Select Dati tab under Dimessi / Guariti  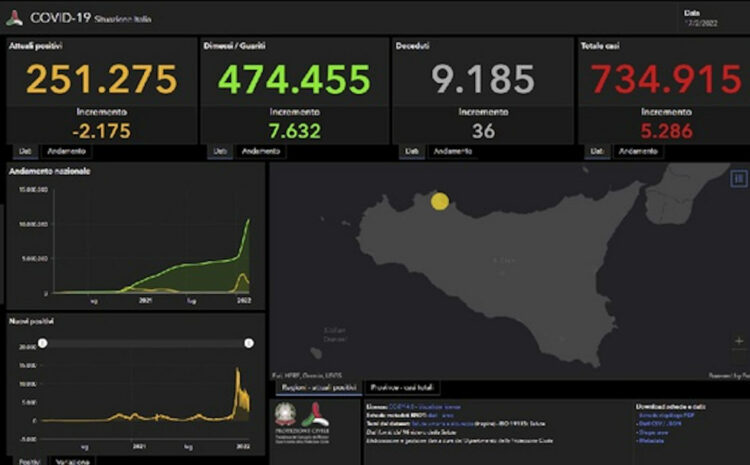[x=218, y=151]
